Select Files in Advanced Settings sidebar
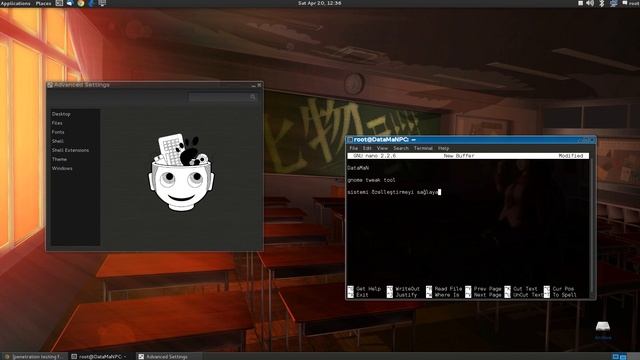The height and width of the screenshot is (360, 640). [x=57, y=123]
